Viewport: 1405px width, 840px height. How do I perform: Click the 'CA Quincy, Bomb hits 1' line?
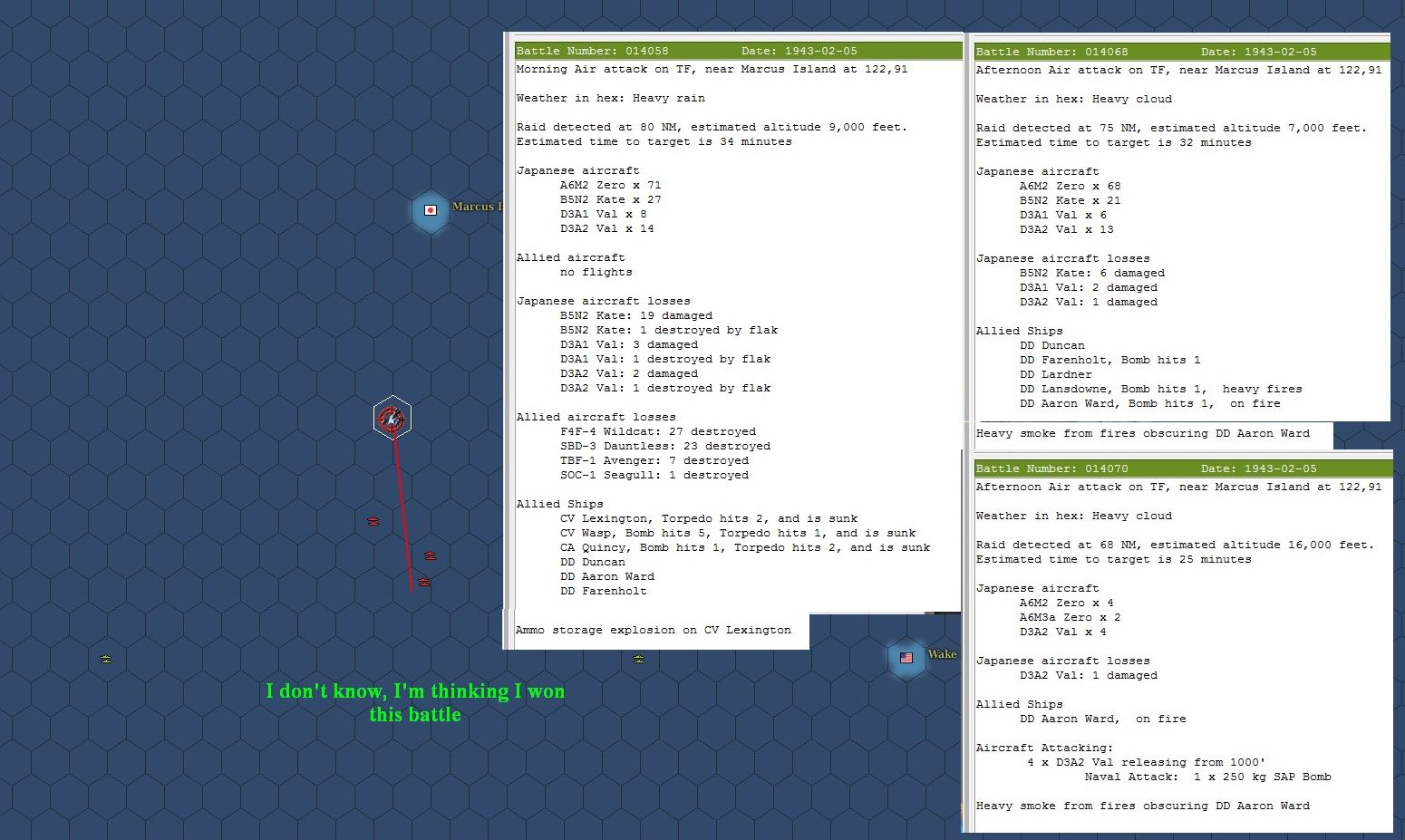tap(744, 547)
